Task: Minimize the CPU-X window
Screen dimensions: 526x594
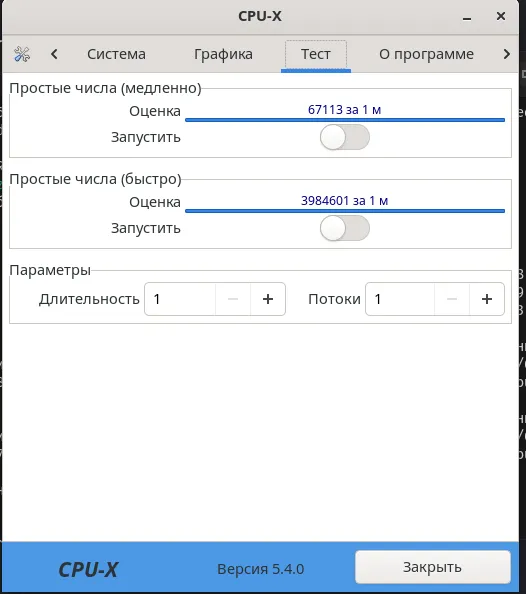Action: point(467,17)
